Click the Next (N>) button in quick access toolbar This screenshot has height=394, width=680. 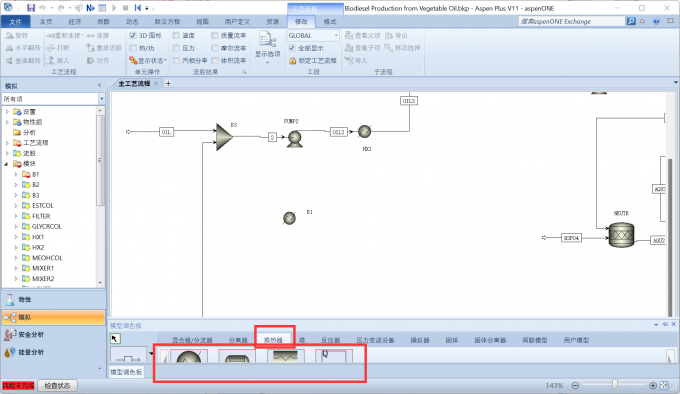point(90,8)
